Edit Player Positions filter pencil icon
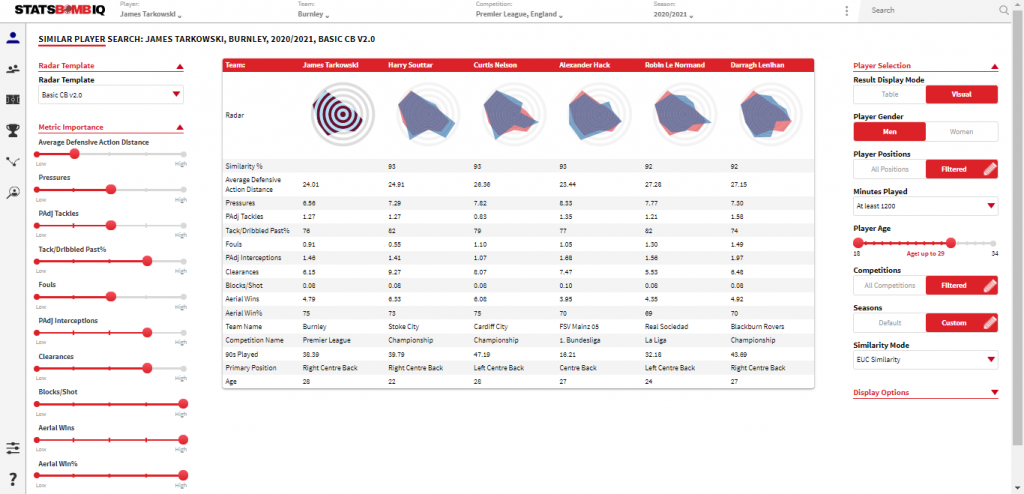This screenshot has width=1024, height=494. pos(989,169)
